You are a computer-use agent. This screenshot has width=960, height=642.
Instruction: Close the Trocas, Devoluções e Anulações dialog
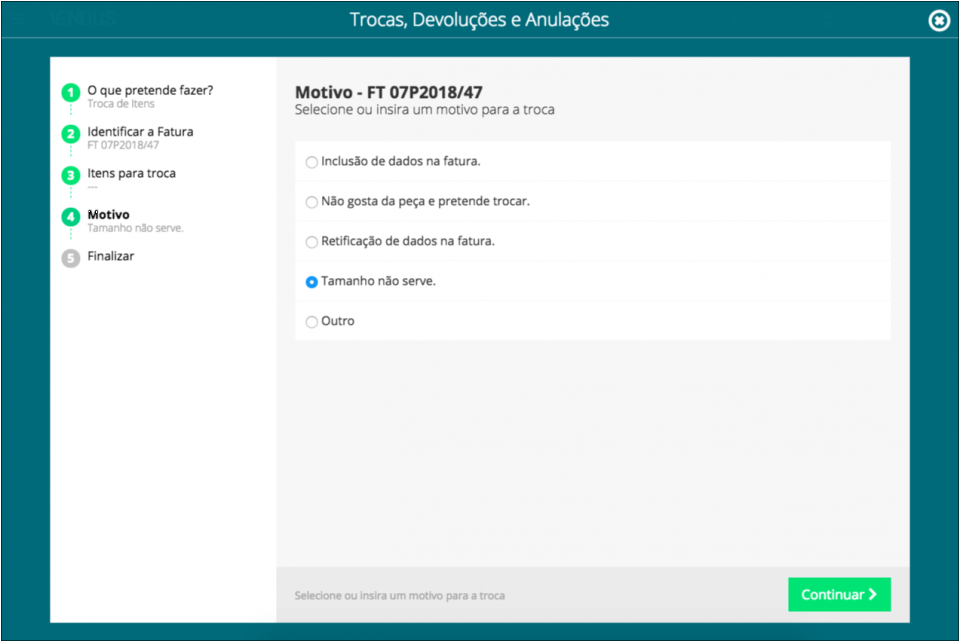click(x=938, y=20)
